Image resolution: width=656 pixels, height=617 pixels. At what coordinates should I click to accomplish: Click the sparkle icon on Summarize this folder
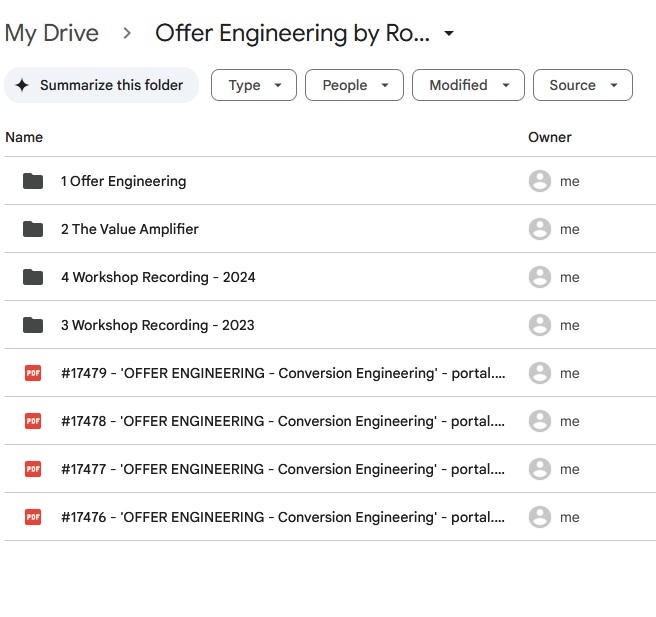(22, 85)
